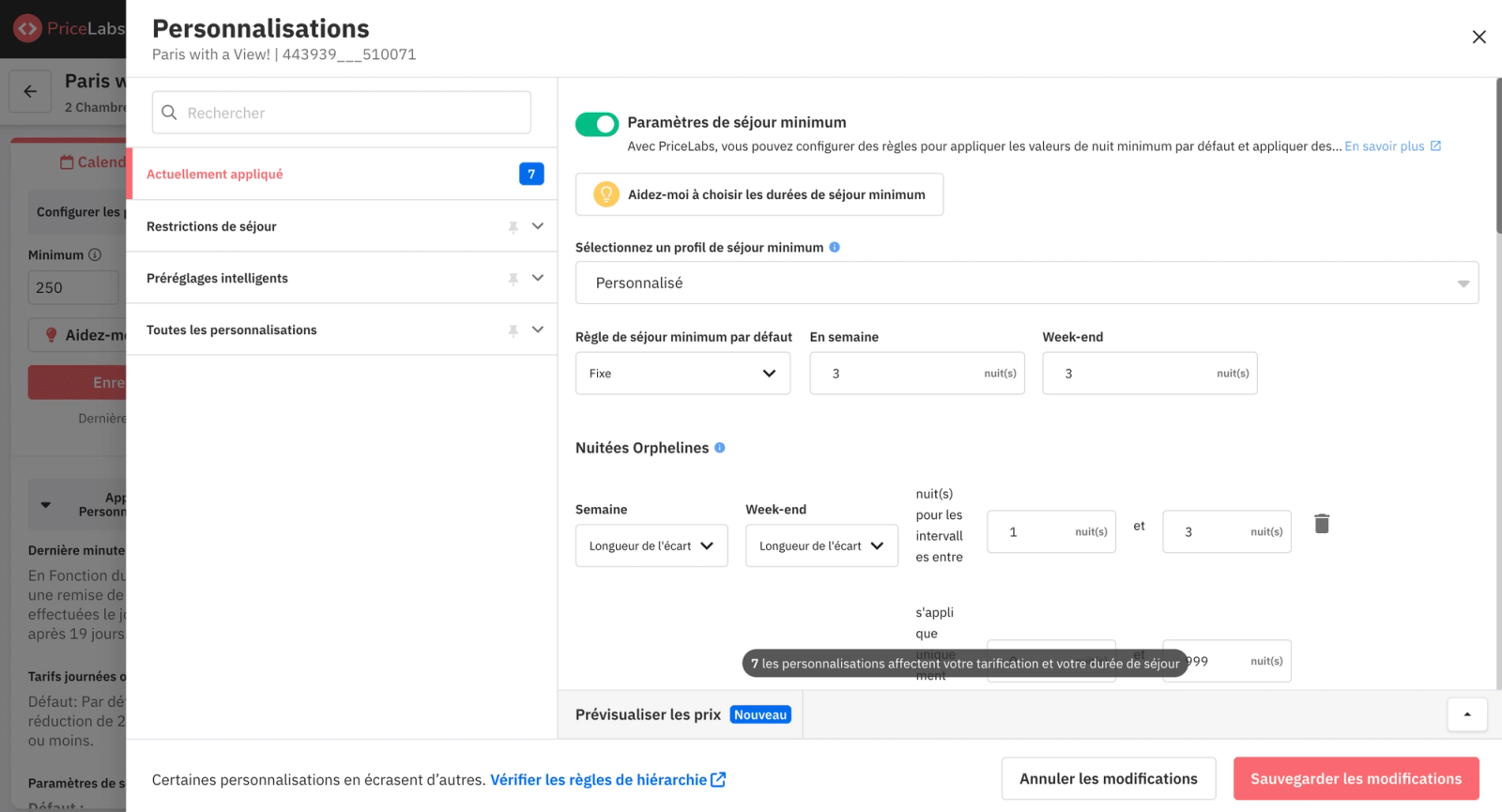
Task: Expand Toutes les personnalisations chevron
Action: pyautogui.click(x=538, y=329)
